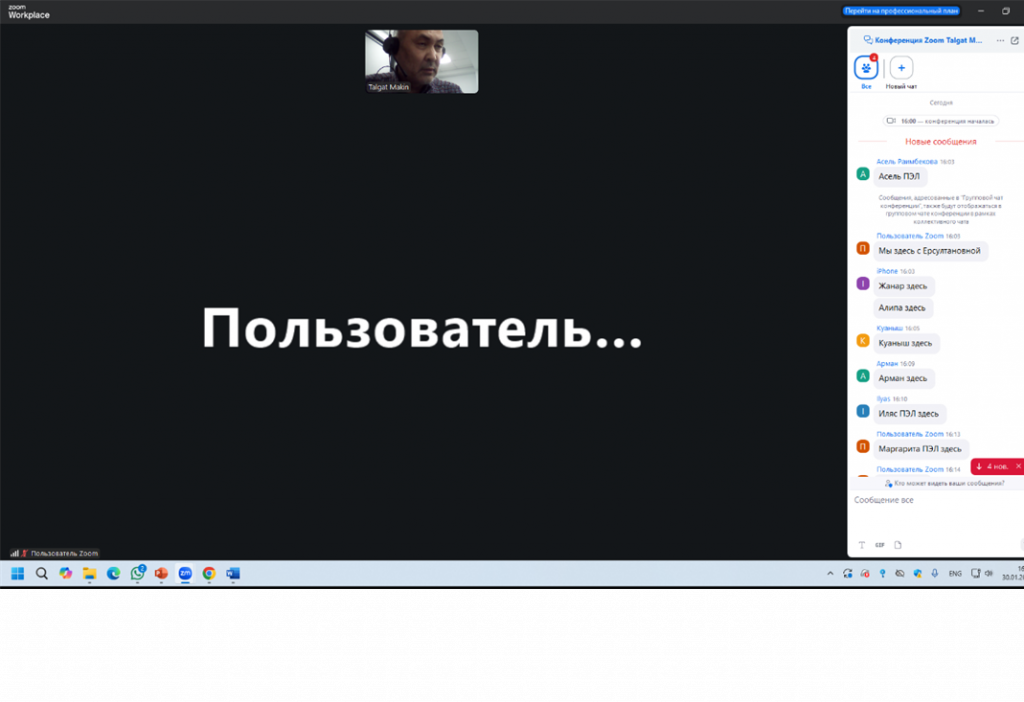Image resolution: width=1024 pixels, height=702 pixels.
Task: Pop out the chat panel window
Action: click(x=1015, y=41)
